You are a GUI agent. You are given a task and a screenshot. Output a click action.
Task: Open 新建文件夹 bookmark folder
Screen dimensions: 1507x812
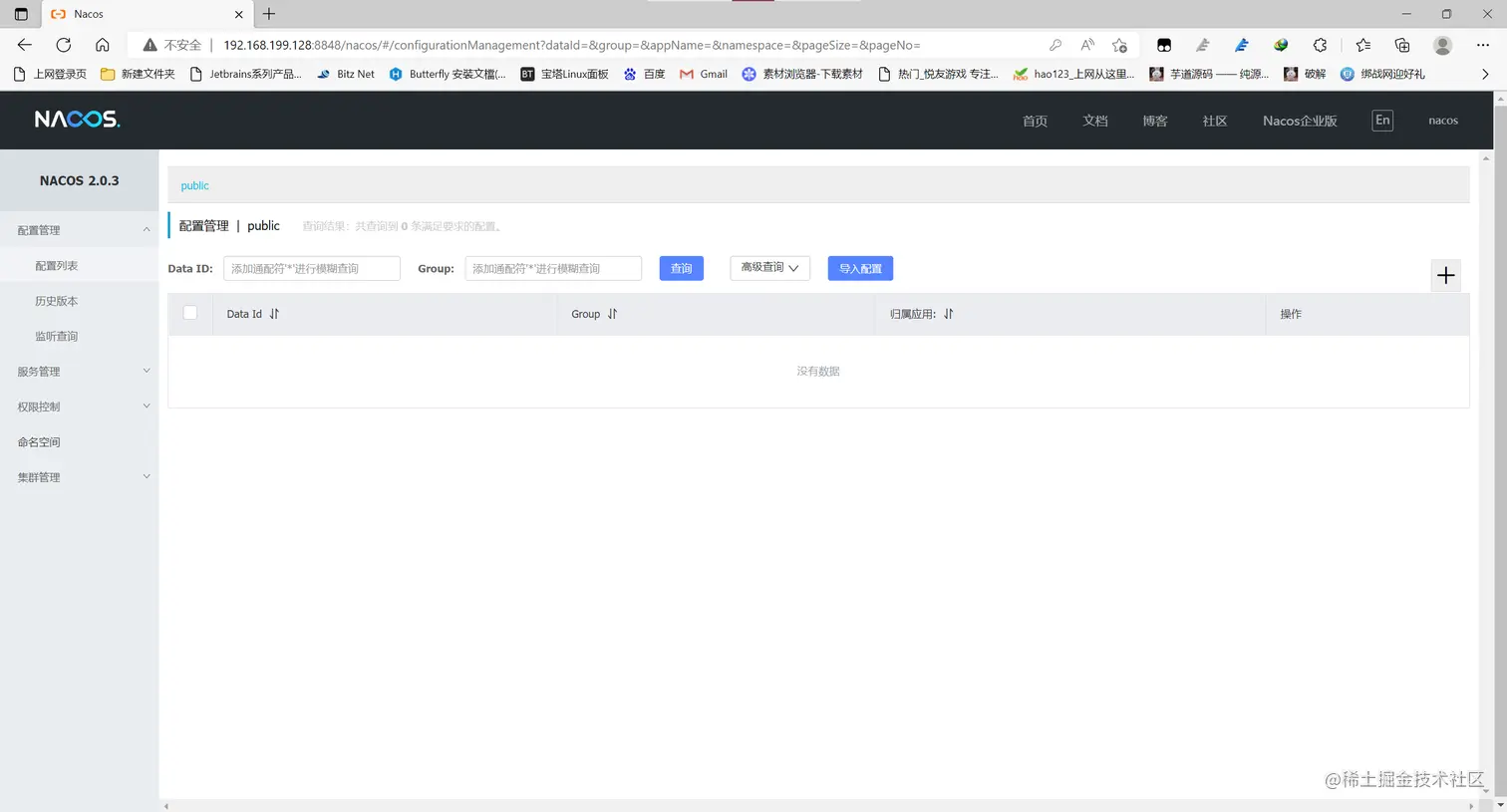[x=138, y=74]
